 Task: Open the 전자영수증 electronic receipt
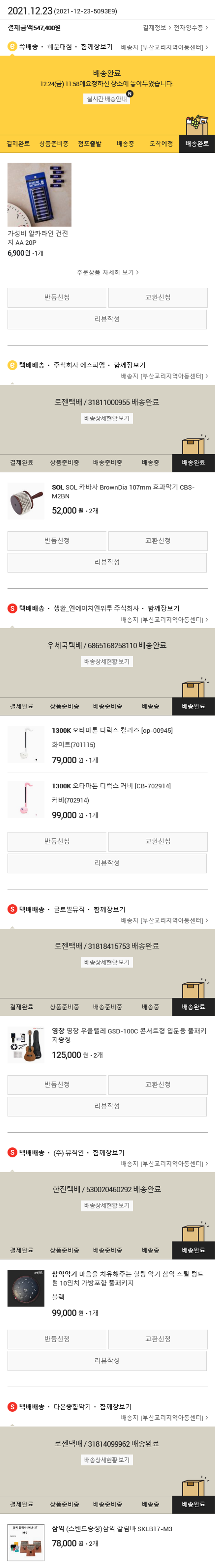click(190, 27)
